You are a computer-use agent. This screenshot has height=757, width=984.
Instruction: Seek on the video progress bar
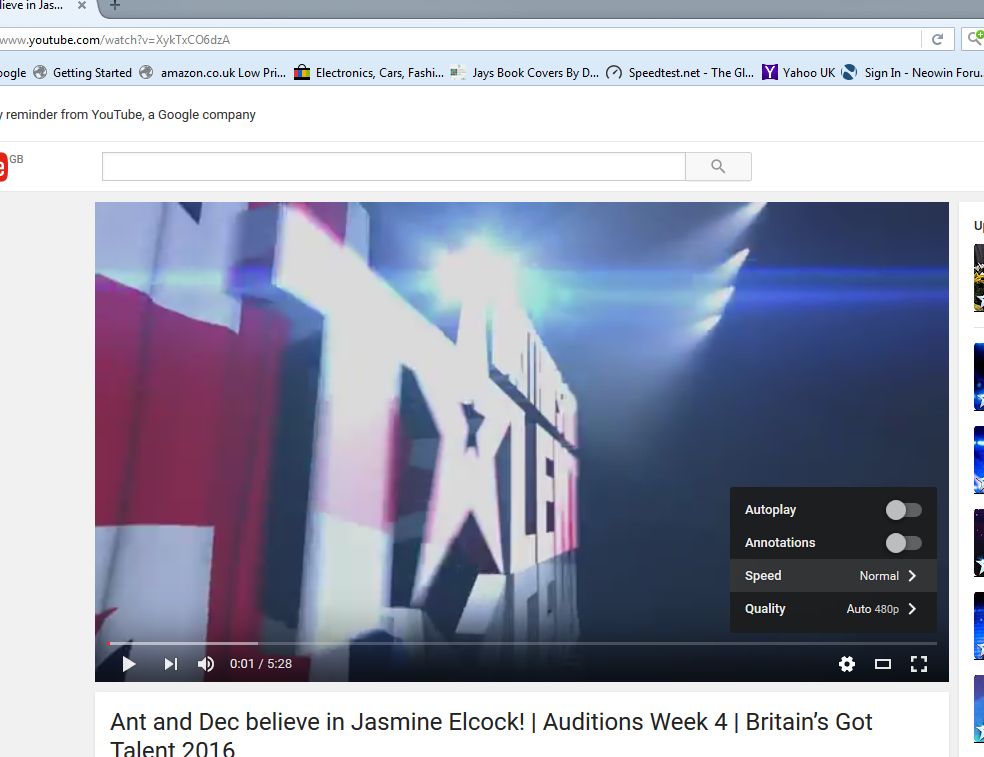pyautogui.click(x=522, y=643)
